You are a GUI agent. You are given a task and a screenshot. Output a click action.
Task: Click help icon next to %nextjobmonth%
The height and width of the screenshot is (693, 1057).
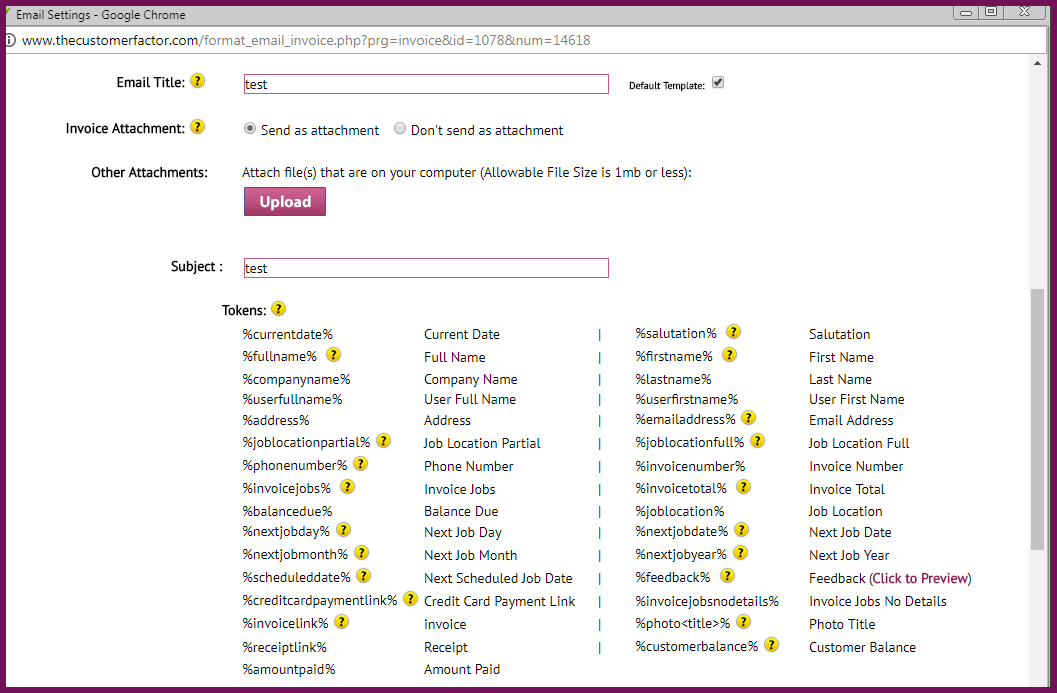point(362,553)
